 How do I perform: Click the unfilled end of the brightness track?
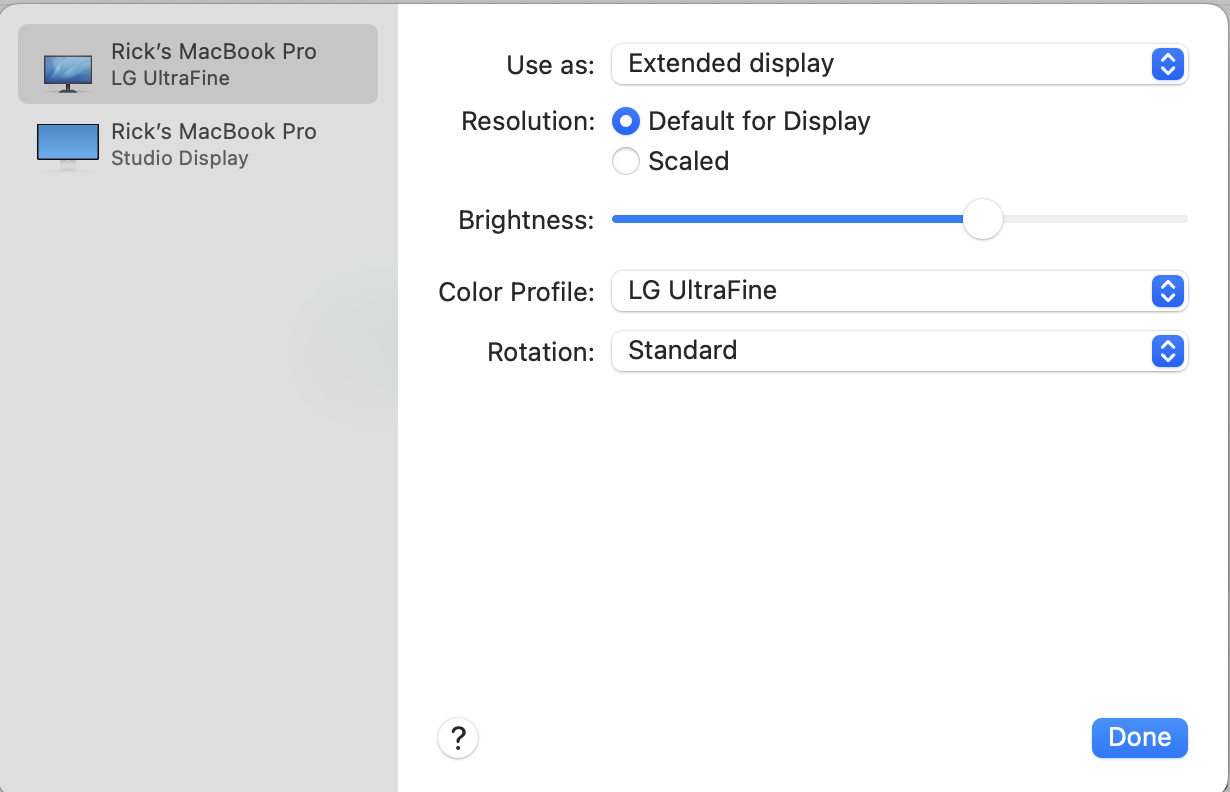pos(1095,219)
